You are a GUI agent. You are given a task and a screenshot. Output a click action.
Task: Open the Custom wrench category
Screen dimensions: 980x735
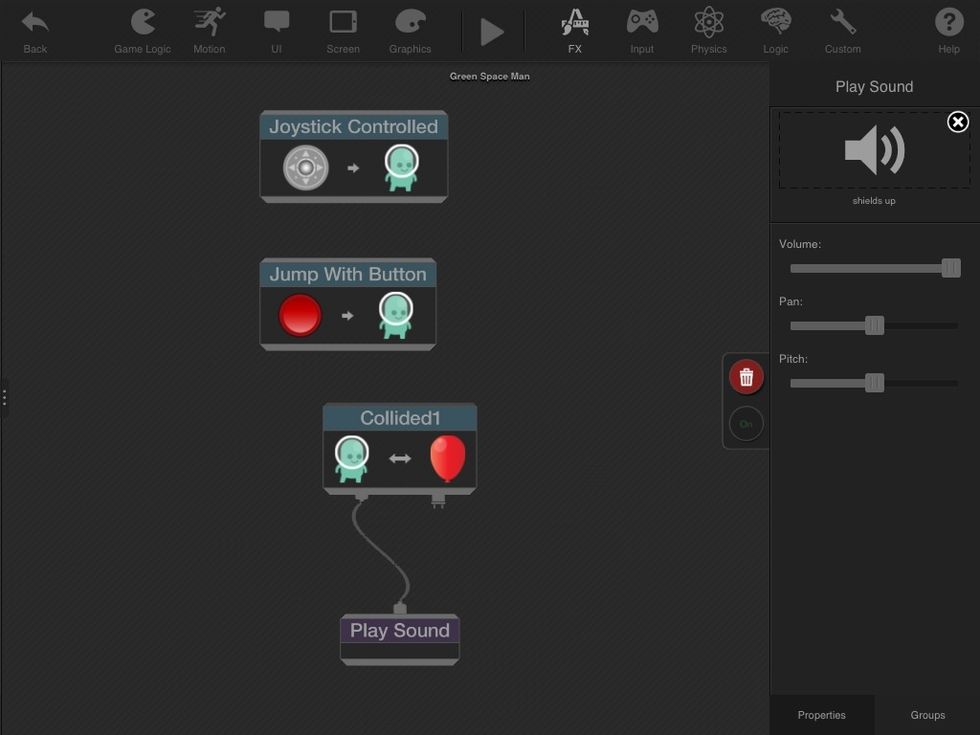click(842, 30)
